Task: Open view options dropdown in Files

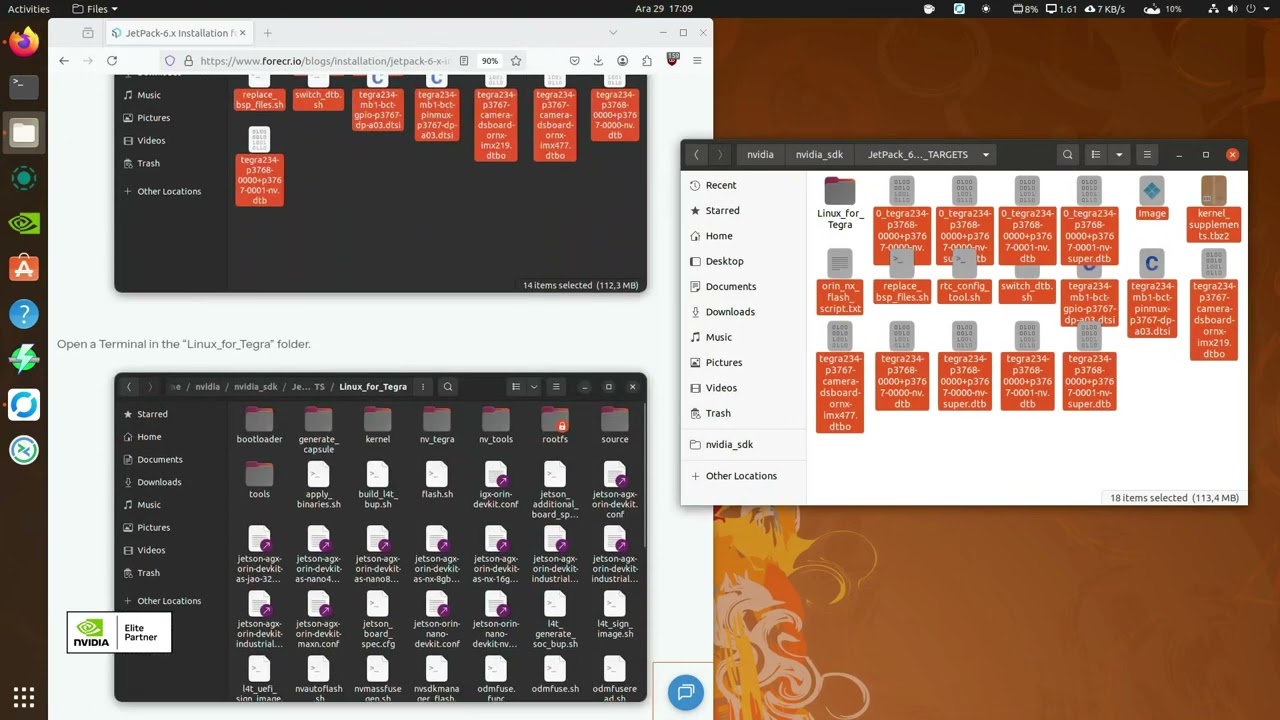Action: pyautogui.click(x=1119, y=155)
